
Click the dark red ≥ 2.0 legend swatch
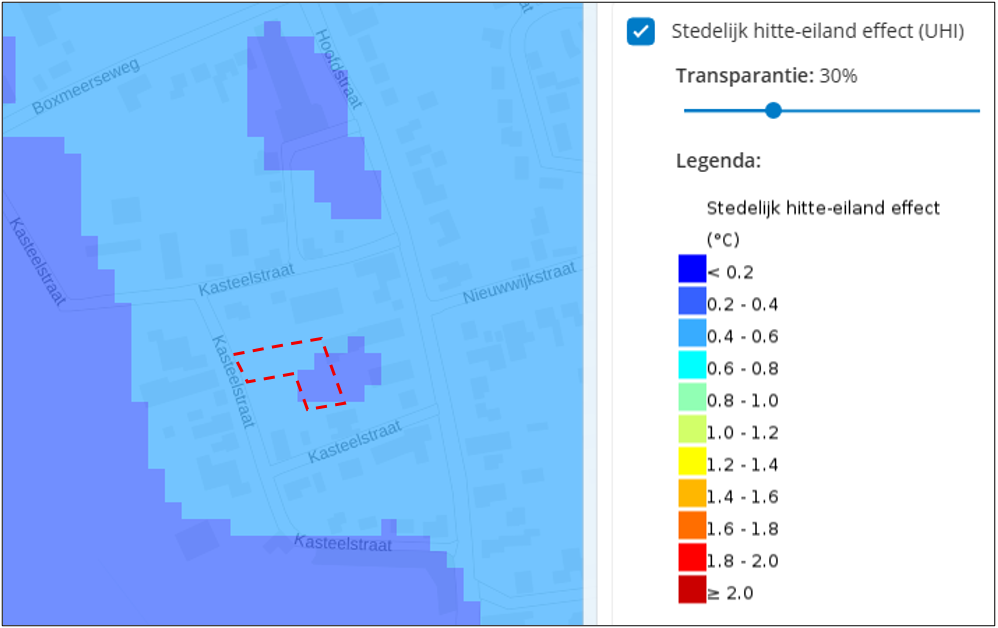pyautogui.click(x=692, y=590)
